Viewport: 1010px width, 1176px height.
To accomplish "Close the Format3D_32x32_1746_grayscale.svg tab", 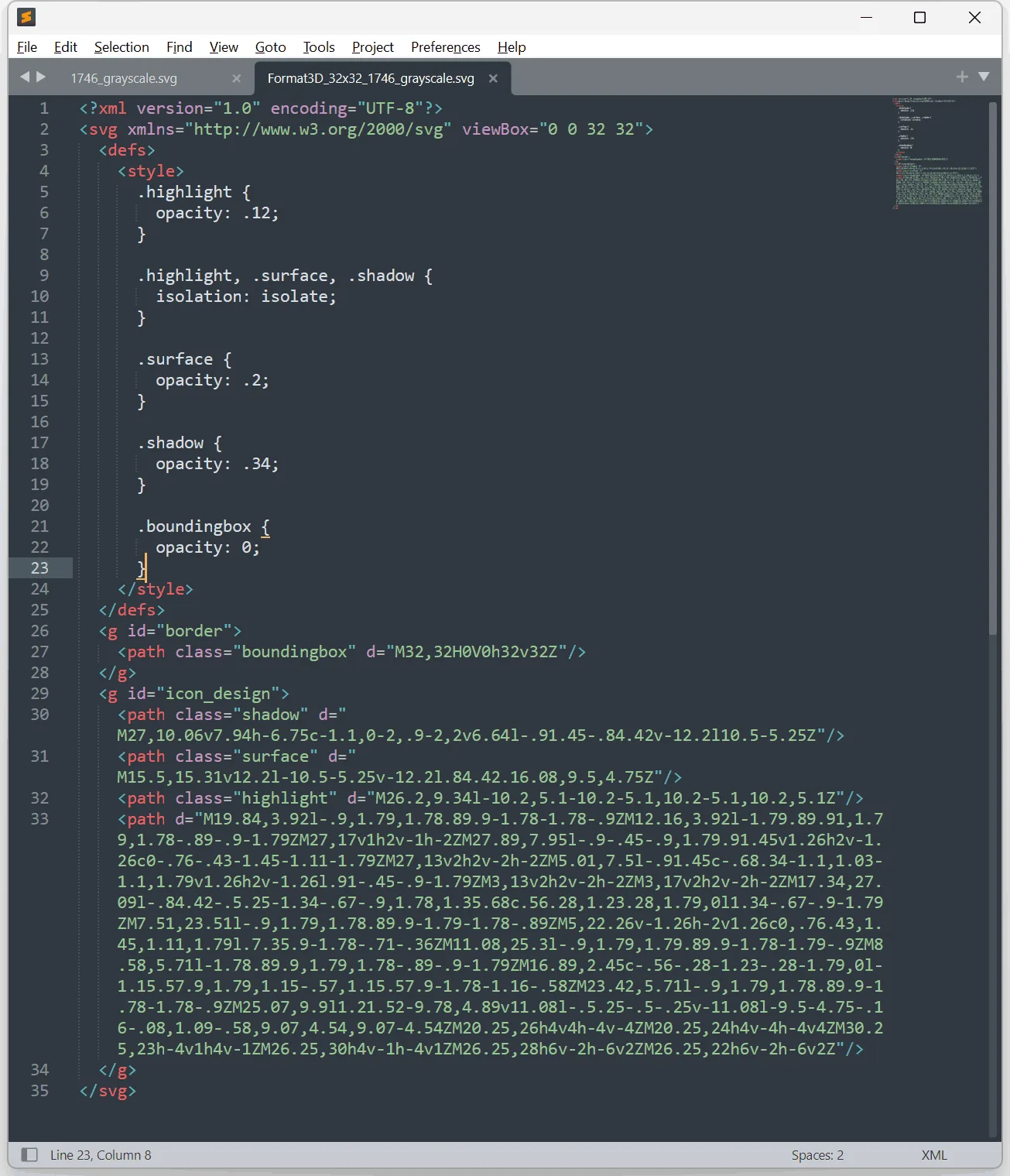I will (x=493, y=78).
